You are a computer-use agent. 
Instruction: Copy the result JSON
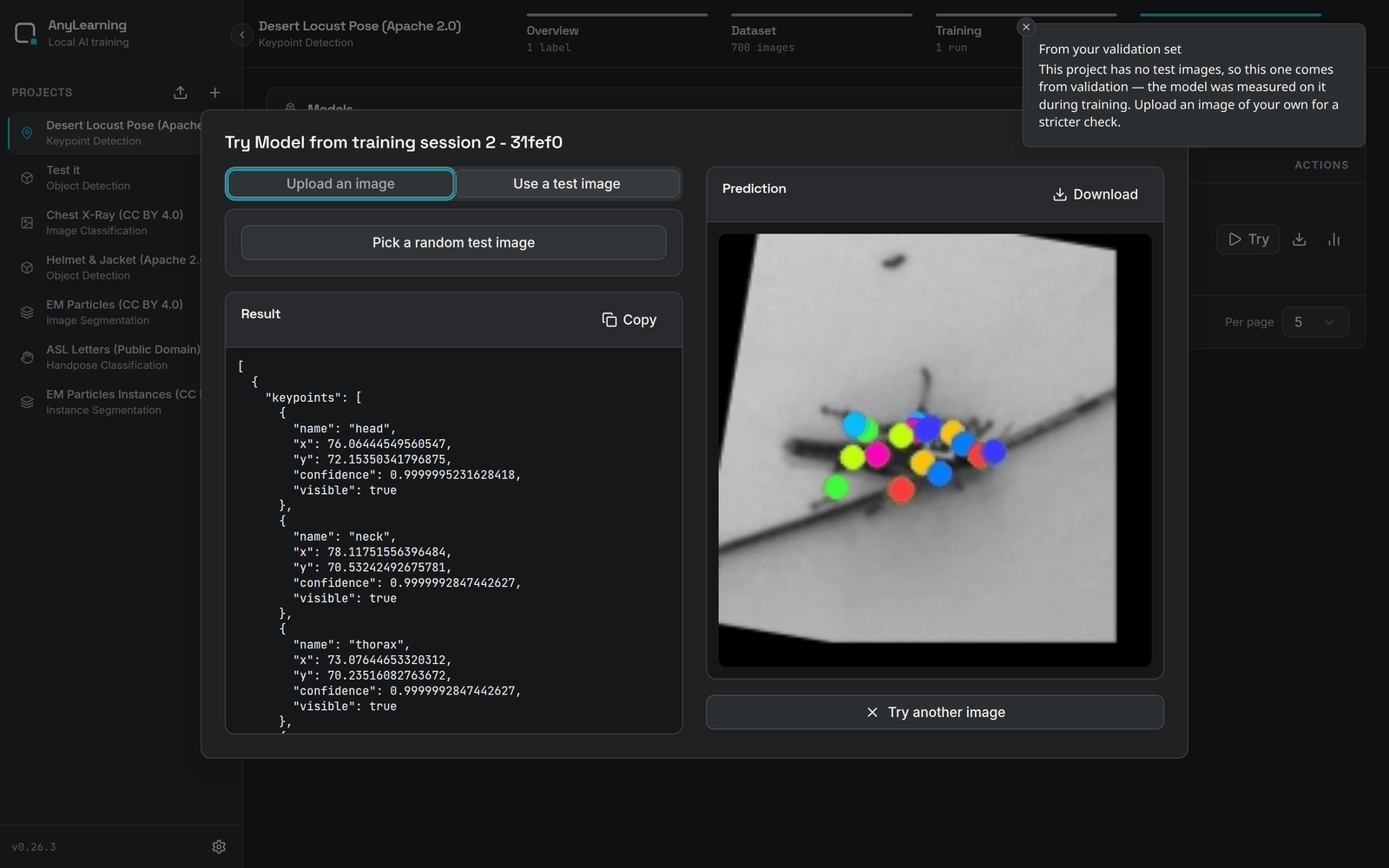pos(629,320)
